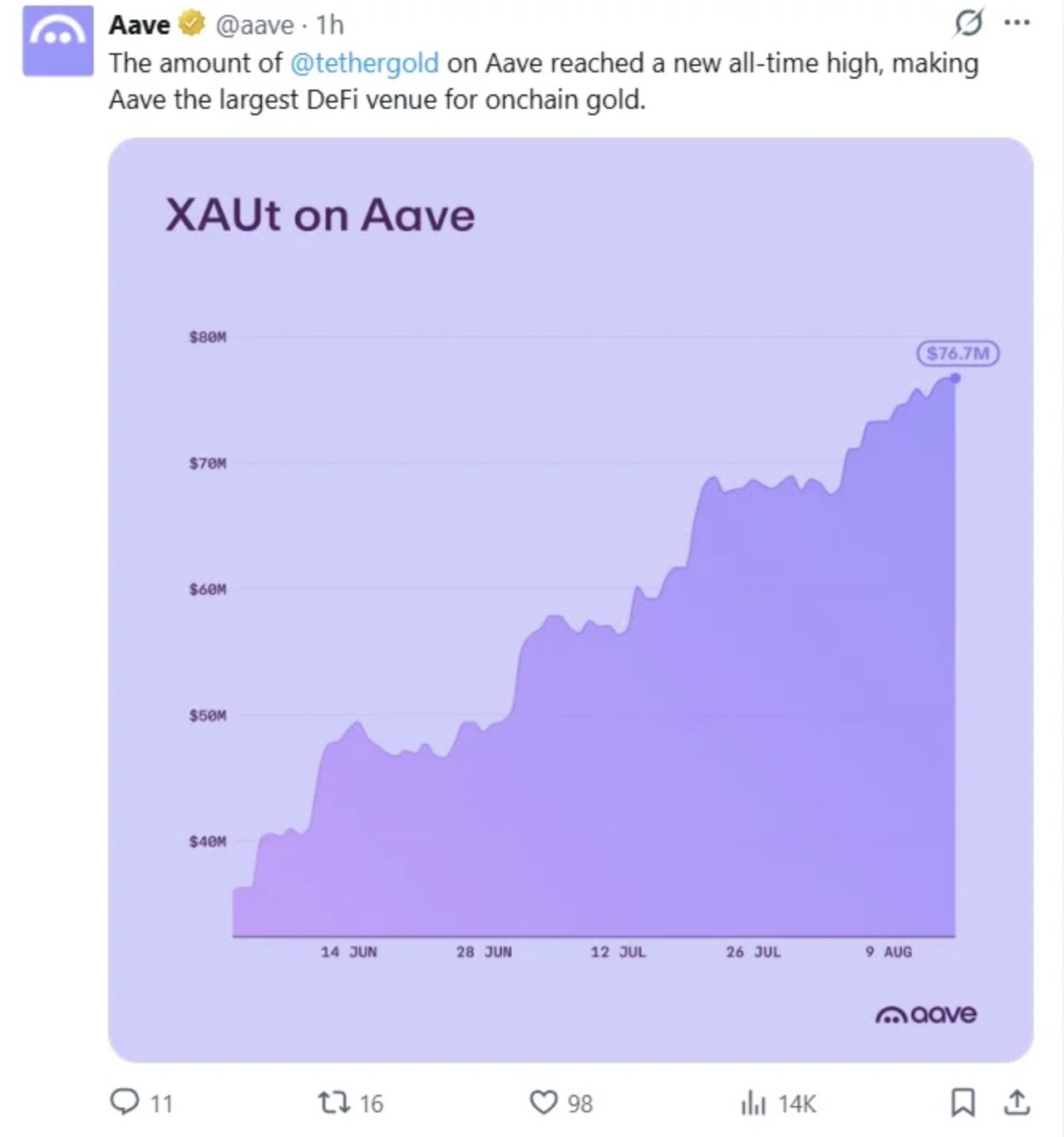Open the reply comment icon
The width and height of the screenshot is (1064, 1137).
coord(125,1102)
